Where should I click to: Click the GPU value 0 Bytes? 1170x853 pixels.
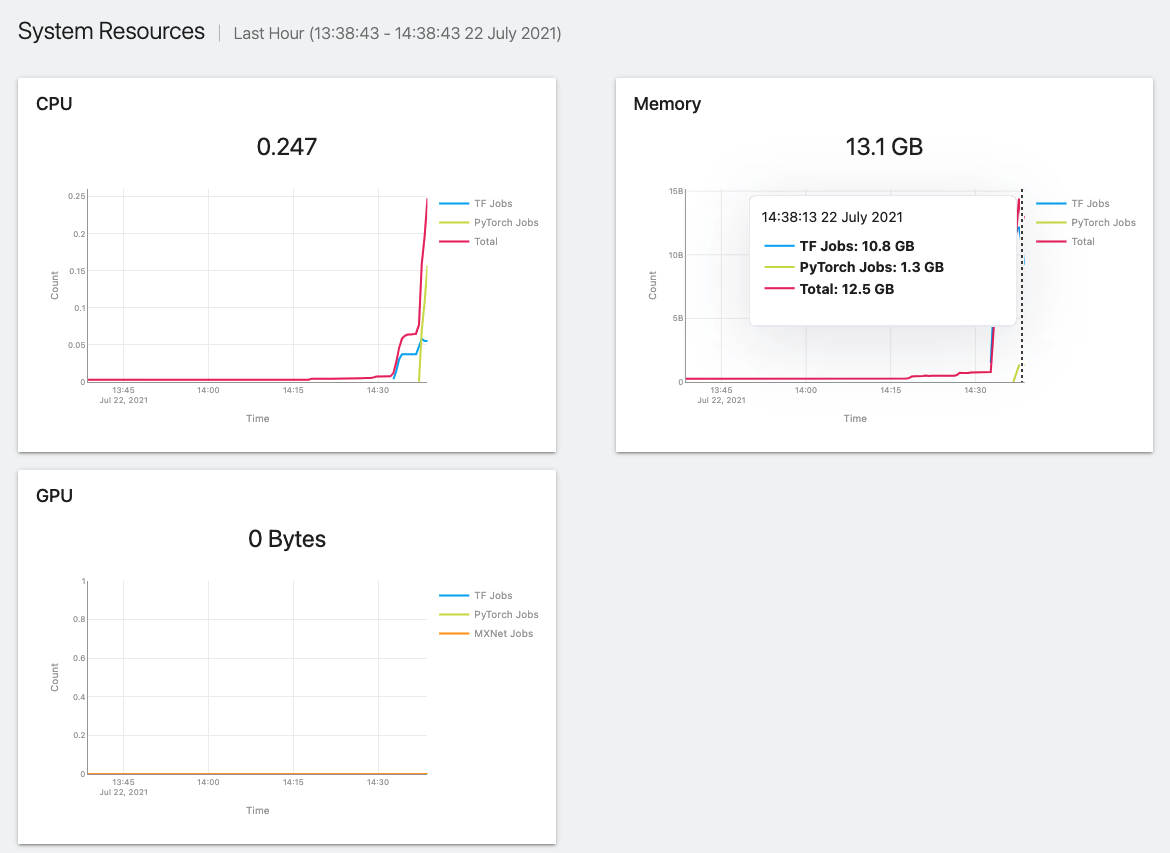pos(287,539)
